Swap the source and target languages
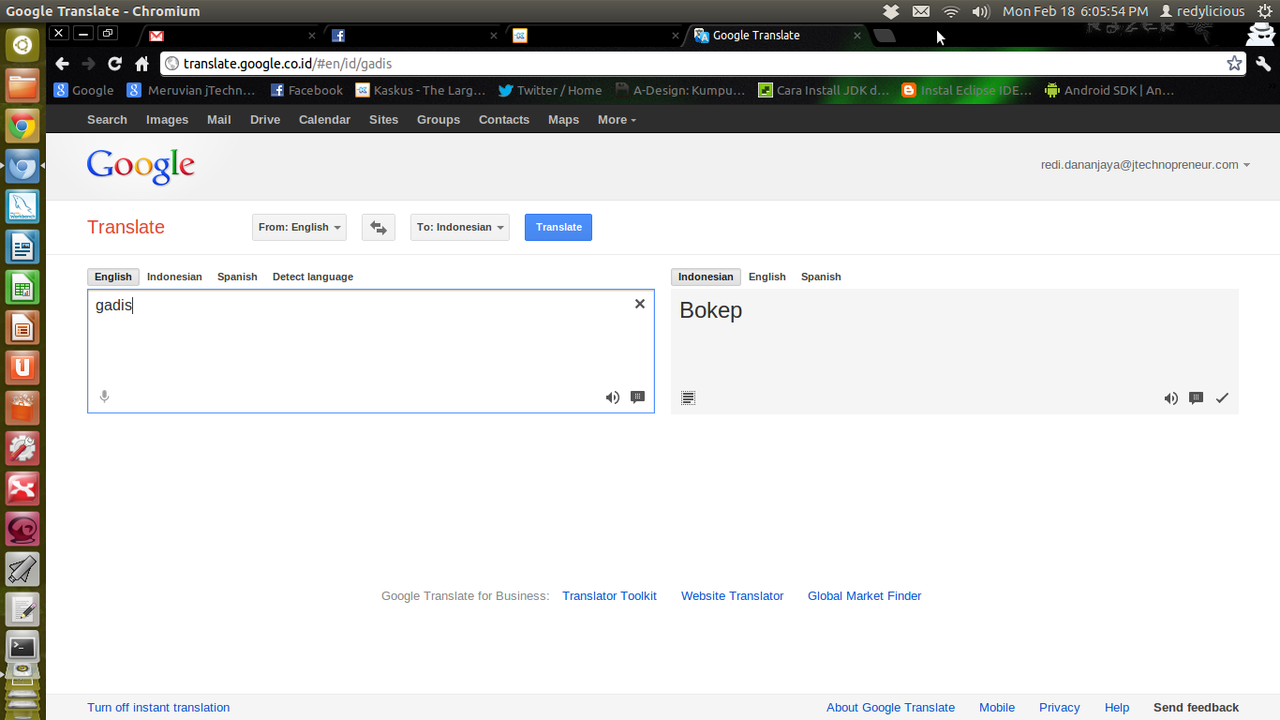This screenshot has height=720, width=1280. pos(378,227)
